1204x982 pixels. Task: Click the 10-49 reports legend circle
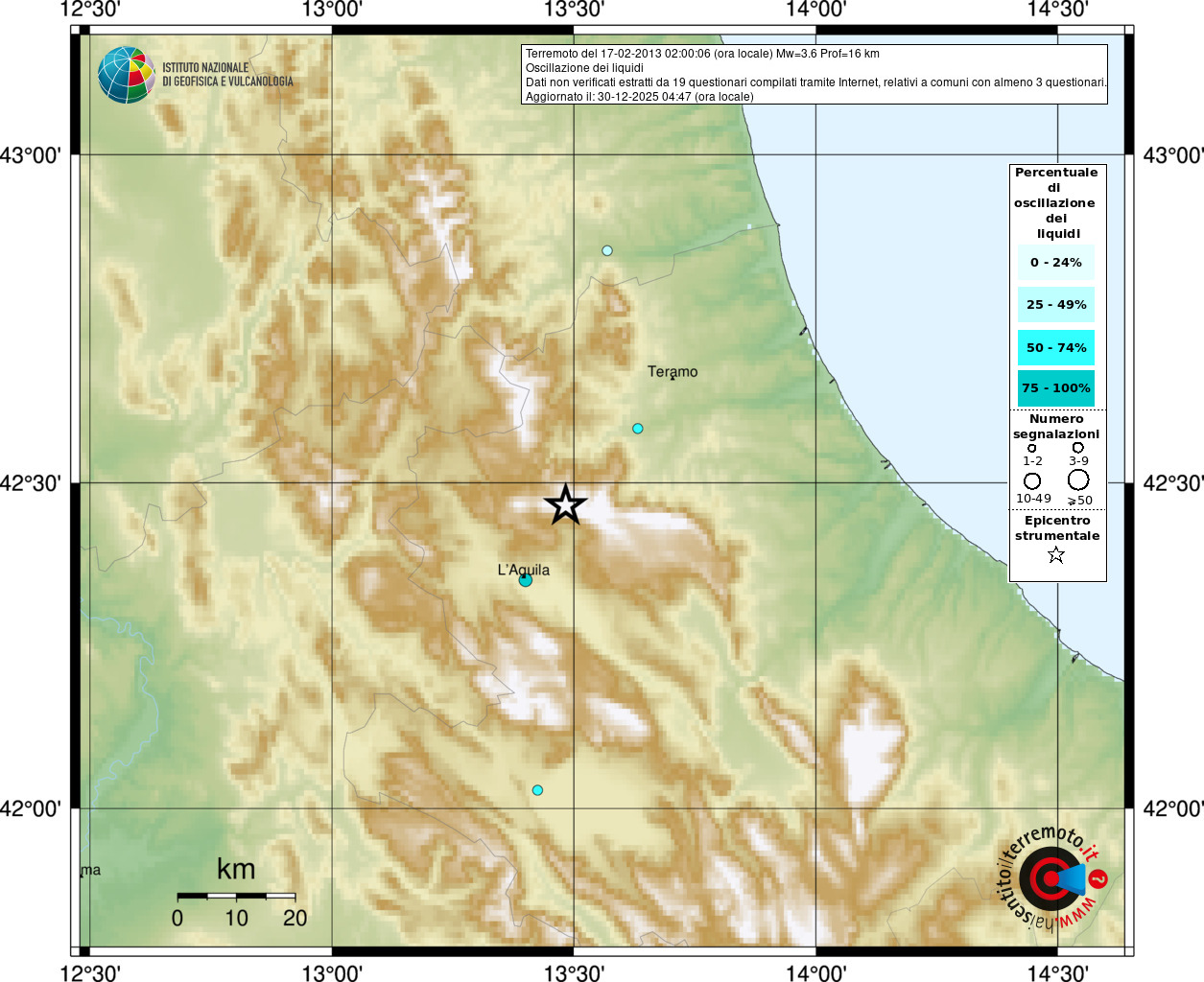click(x=1032, y=481)
